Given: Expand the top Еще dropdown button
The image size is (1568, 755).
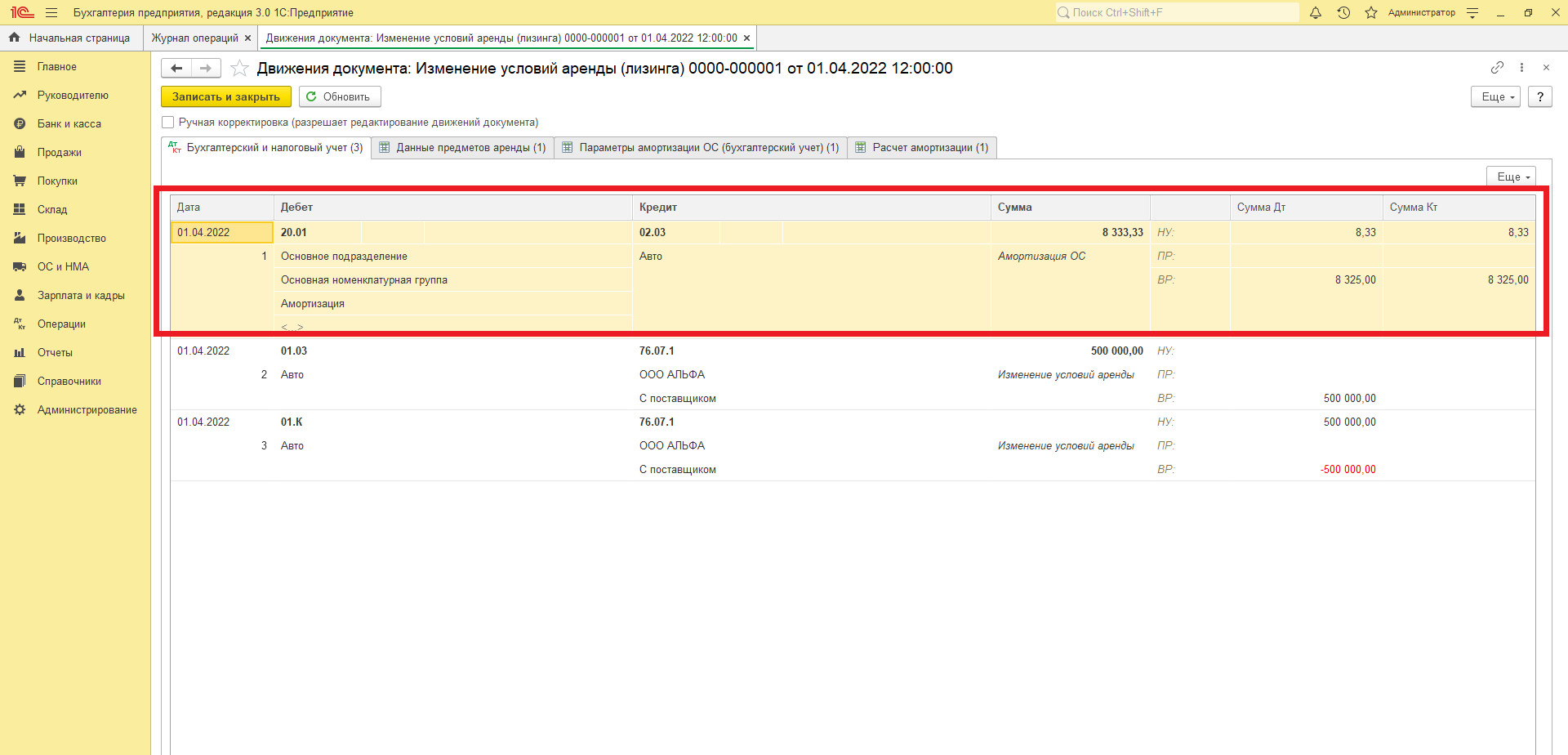Looking at the screenshot, I should [x=1495, y=97].
